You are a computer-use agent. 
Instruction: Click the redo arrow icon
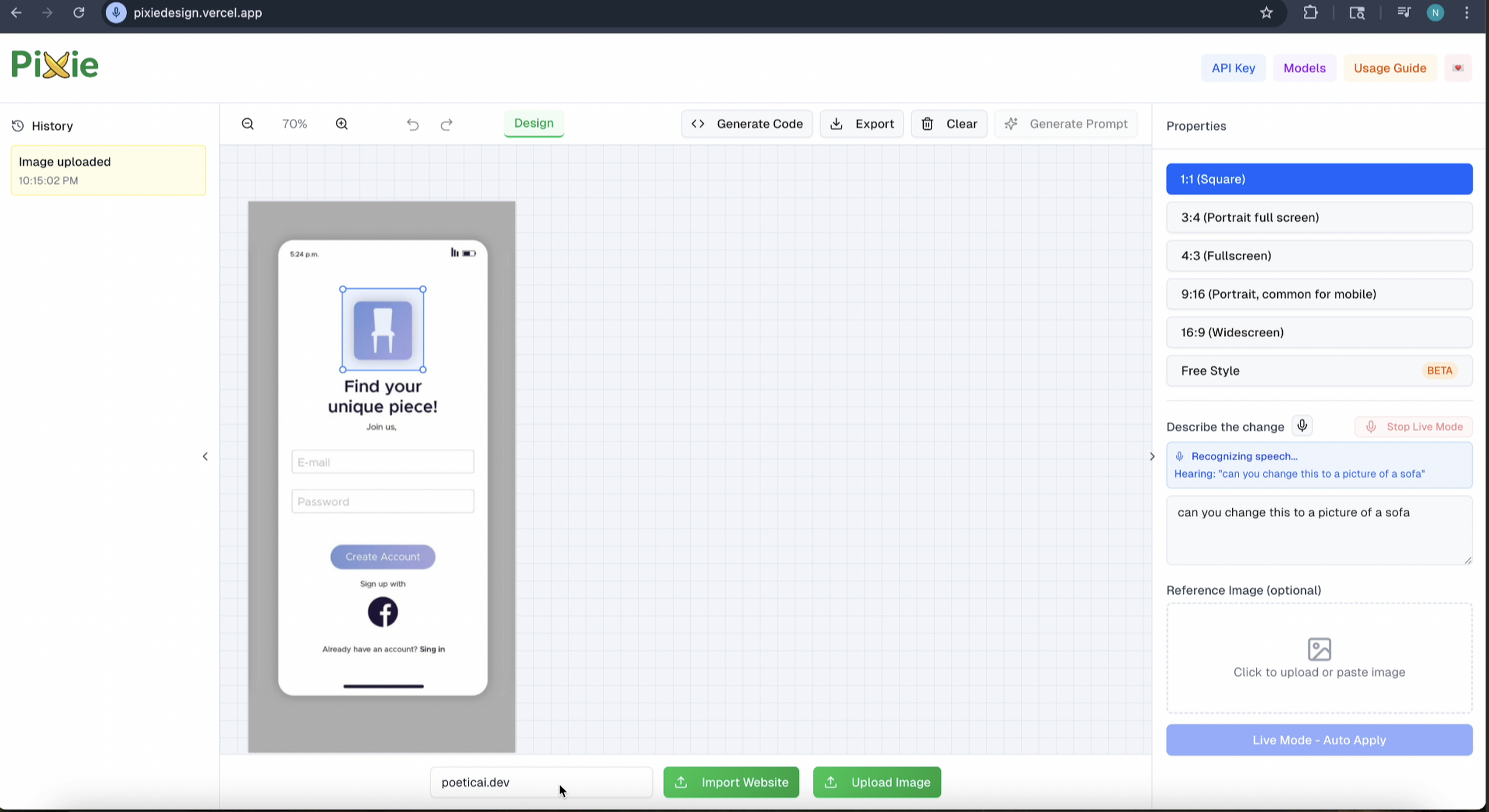click(x=446, y=124)
